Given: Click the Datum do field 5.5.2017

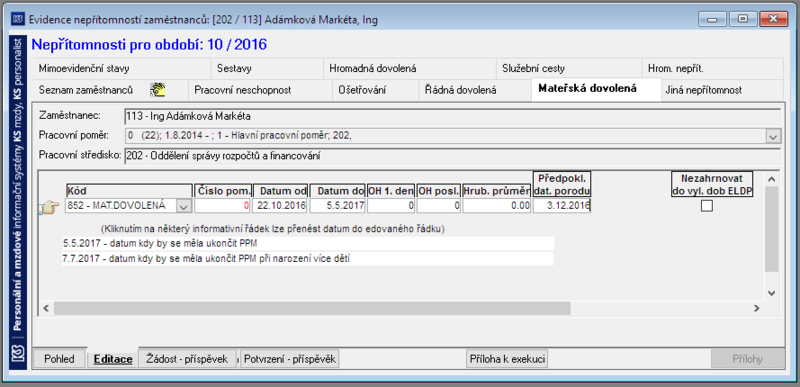Looking at the screenshot, I should [337, 206].
